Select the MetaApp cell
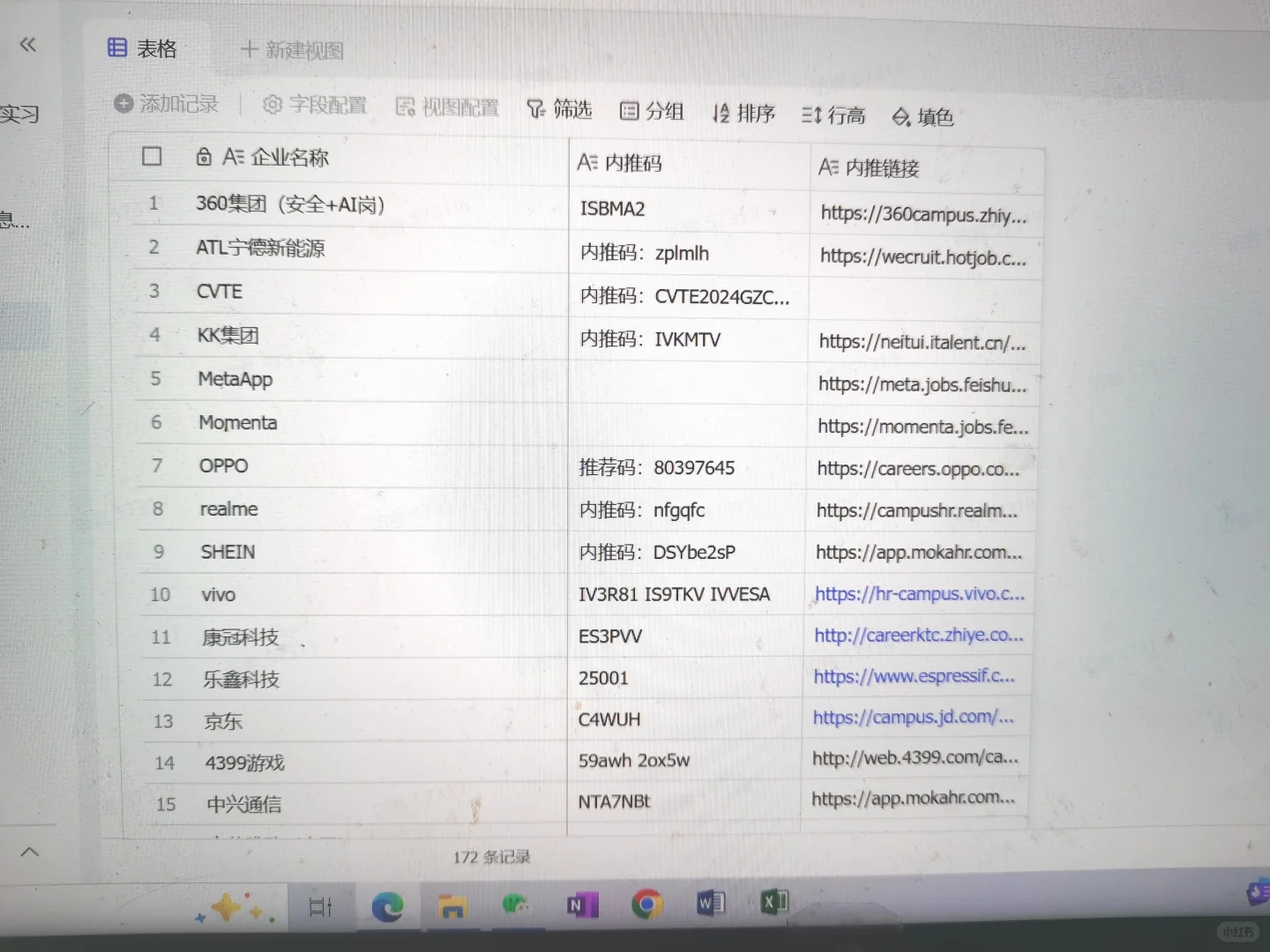1270x952 pixels. (235, 379)
